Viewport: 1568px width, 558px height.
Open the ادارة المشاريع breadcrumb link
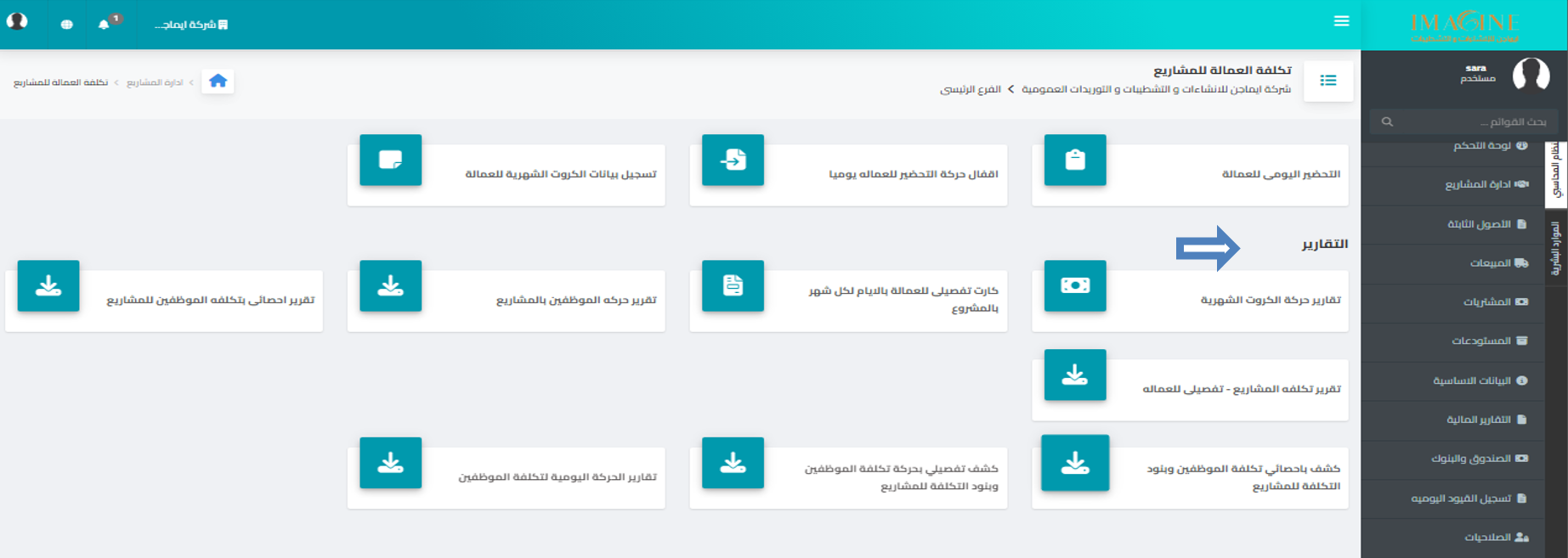point(155,82)
